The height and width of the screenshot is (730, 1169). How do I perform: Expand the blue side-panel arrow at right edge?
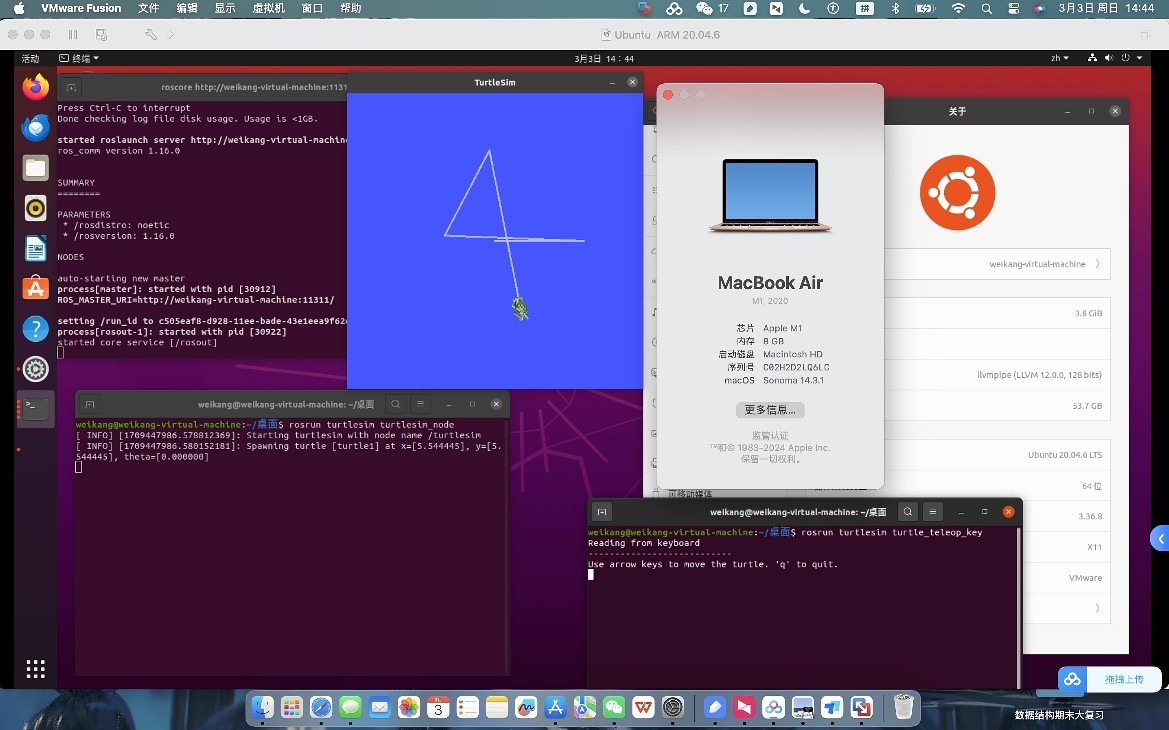tap(1160, 538)
